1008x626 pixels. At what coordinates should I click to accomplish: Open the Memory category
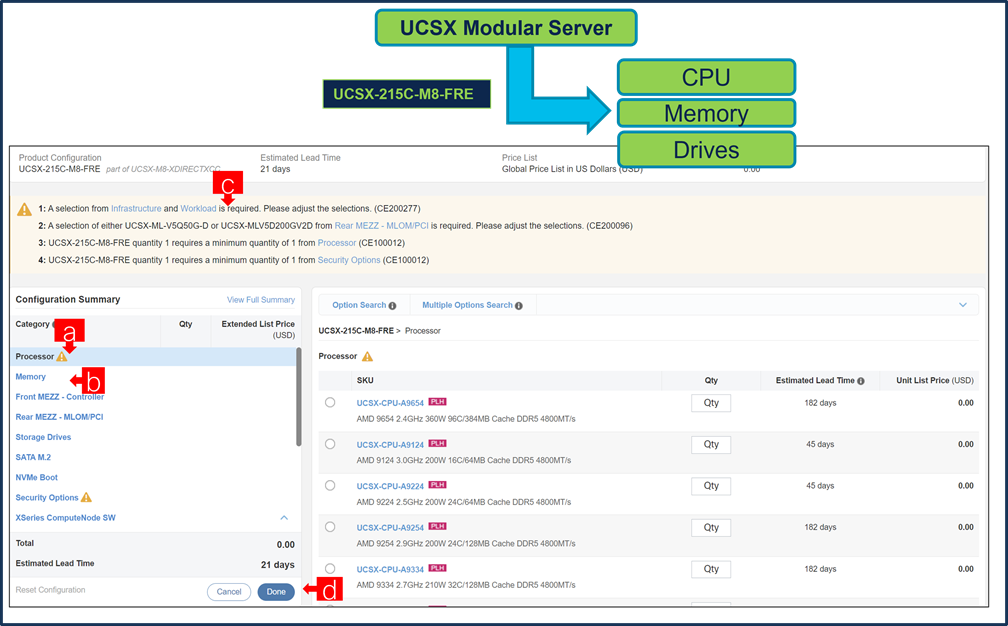click(31, 377)
